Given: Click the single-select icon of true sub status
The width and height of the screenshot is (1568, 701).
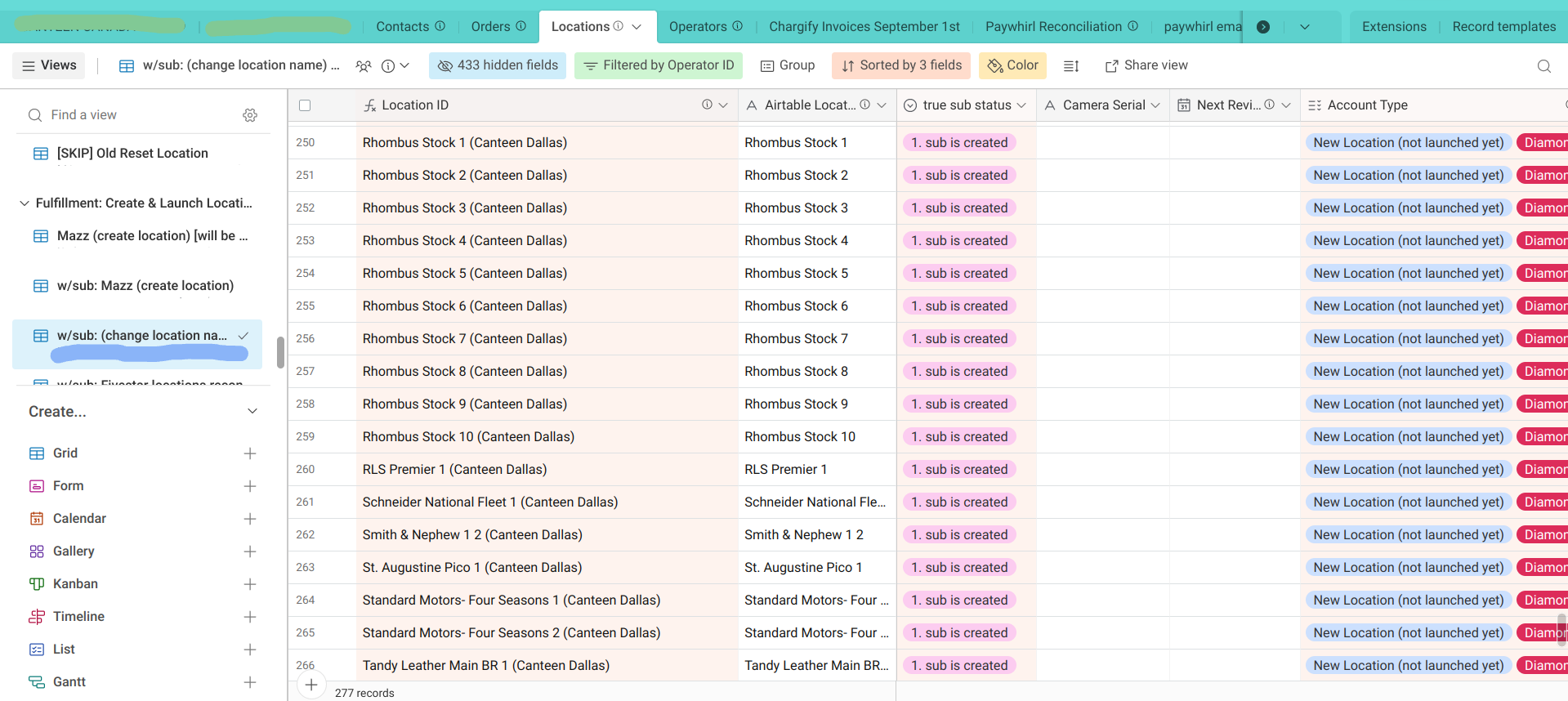Looking at the screenshot, I should (910, 105).
